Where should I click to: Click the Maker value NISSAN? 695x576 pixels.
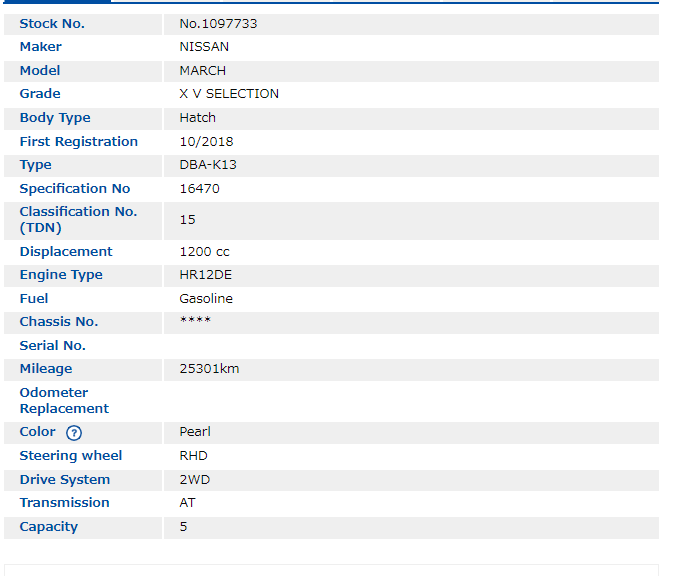coord(204,47)
